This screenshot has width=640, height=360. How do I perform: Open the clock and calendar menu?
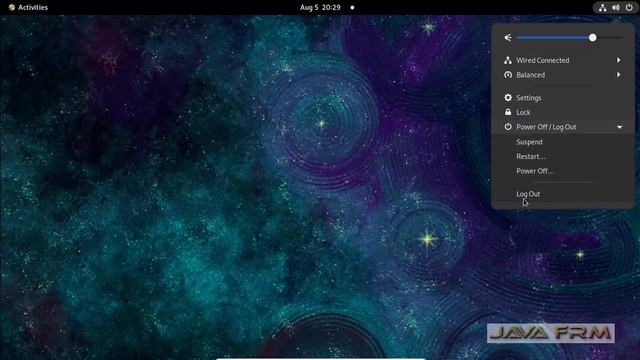tap(320, 7)
